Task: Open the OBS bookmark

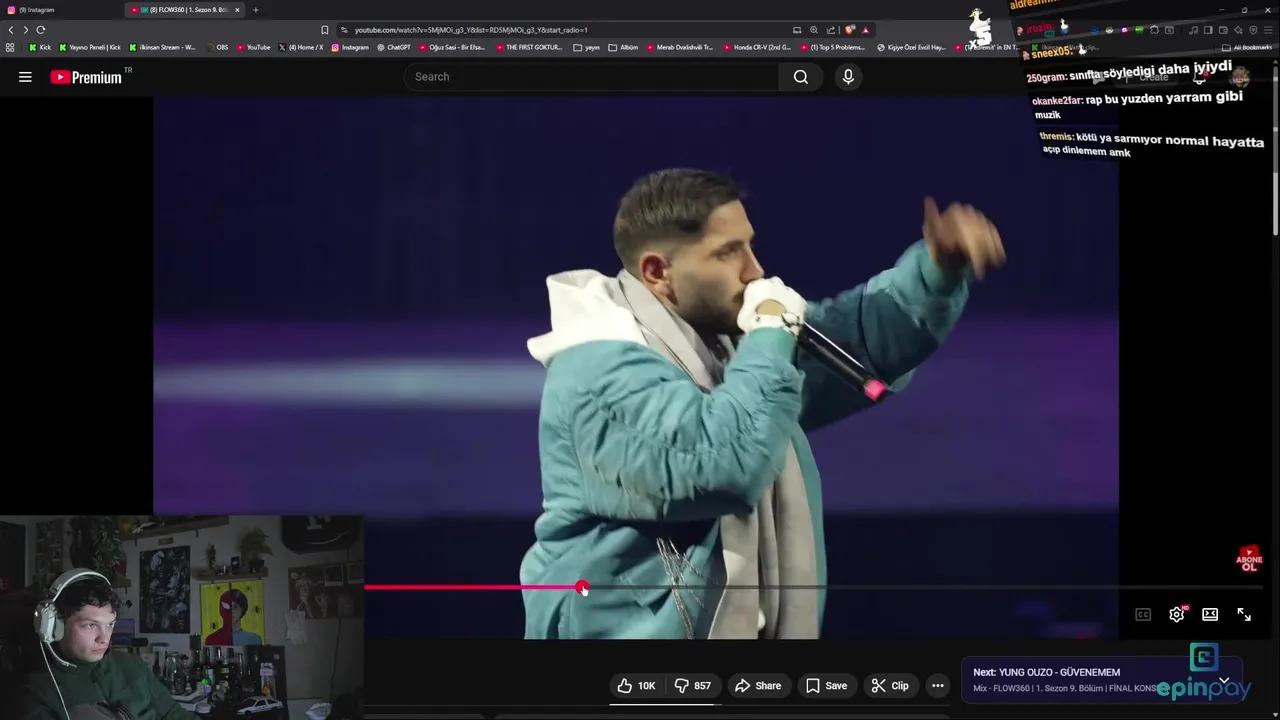Action: coord(217,47)
